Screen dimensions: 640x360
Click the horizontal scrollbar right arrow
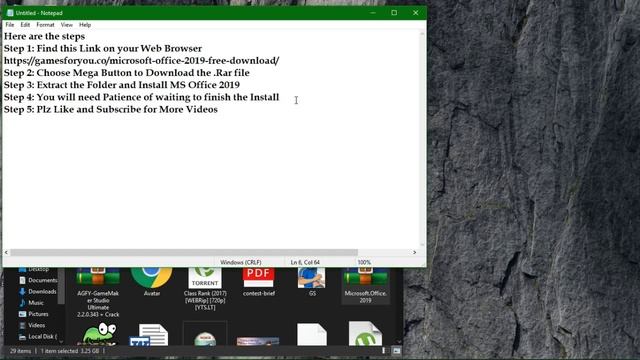tap(415, 252)
